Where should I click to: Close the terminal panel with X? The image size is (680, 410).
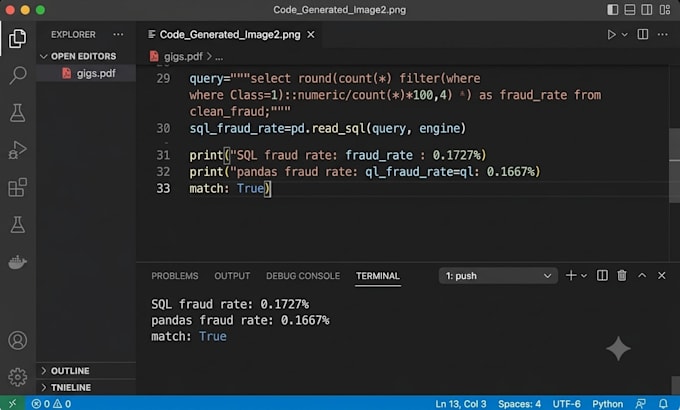tap(661, 276)
